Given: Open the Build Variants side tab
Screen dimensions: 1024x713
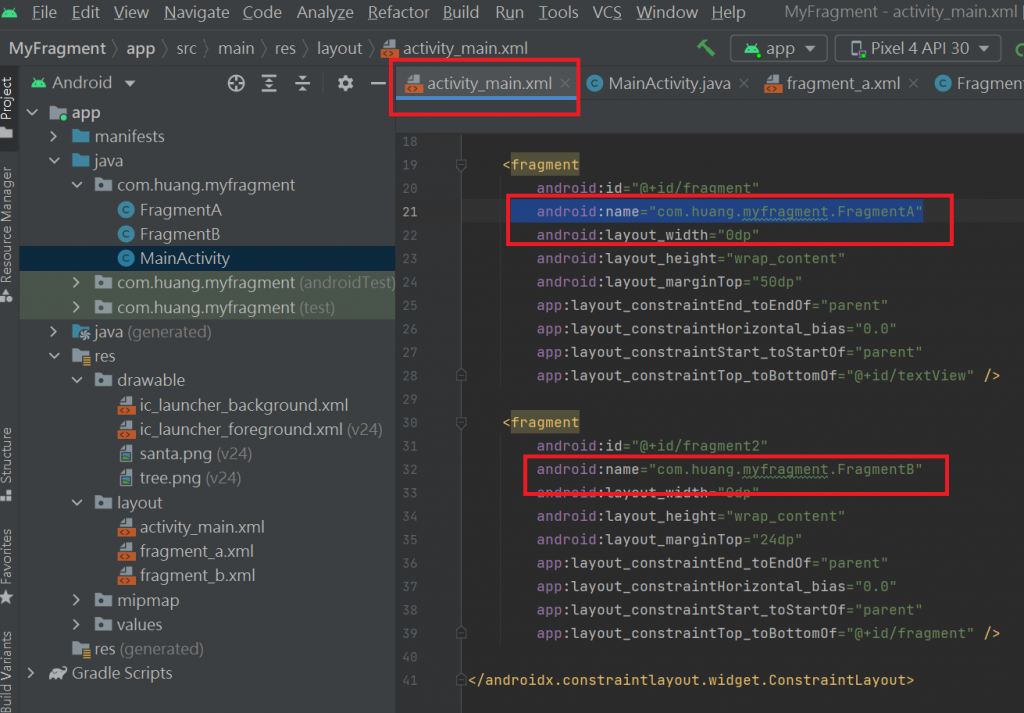Looking at the screenshot, I should [x=7, y=671].
